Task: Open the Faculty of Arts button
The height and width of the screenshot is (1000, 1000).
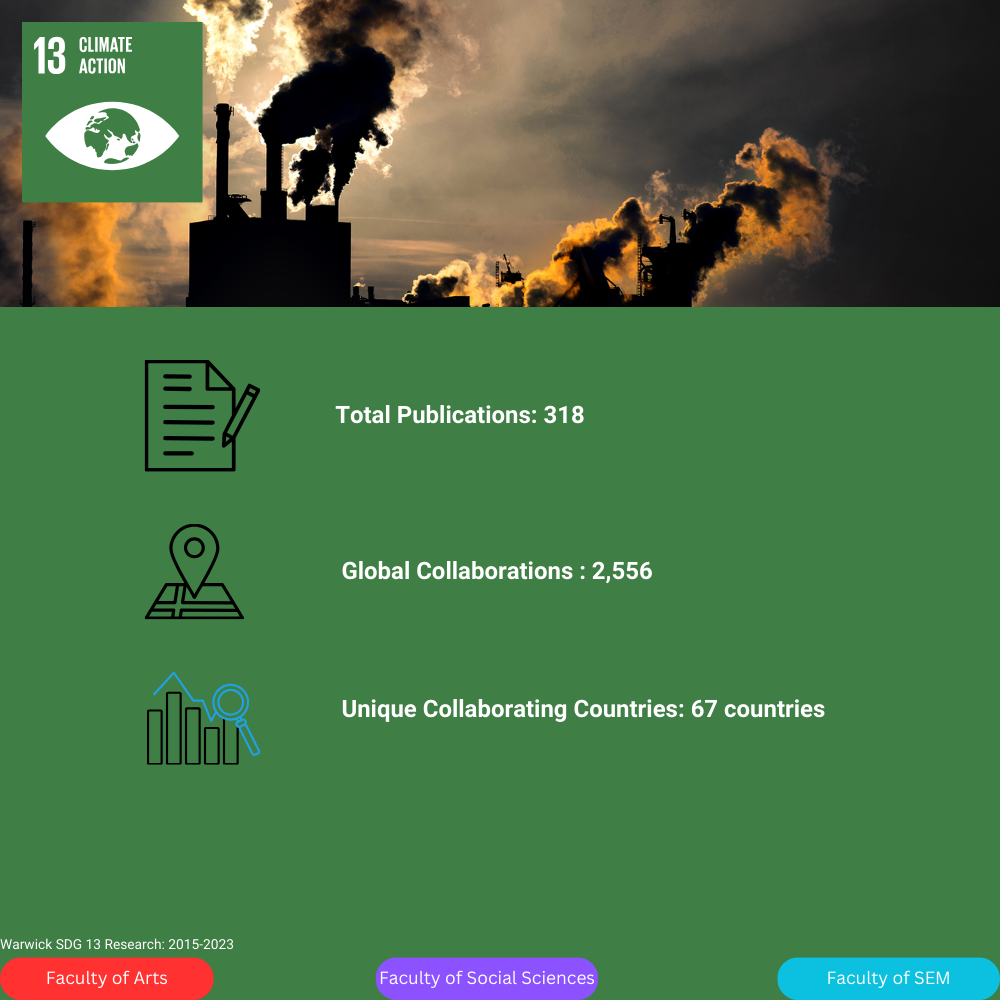Action: (107, 978)
